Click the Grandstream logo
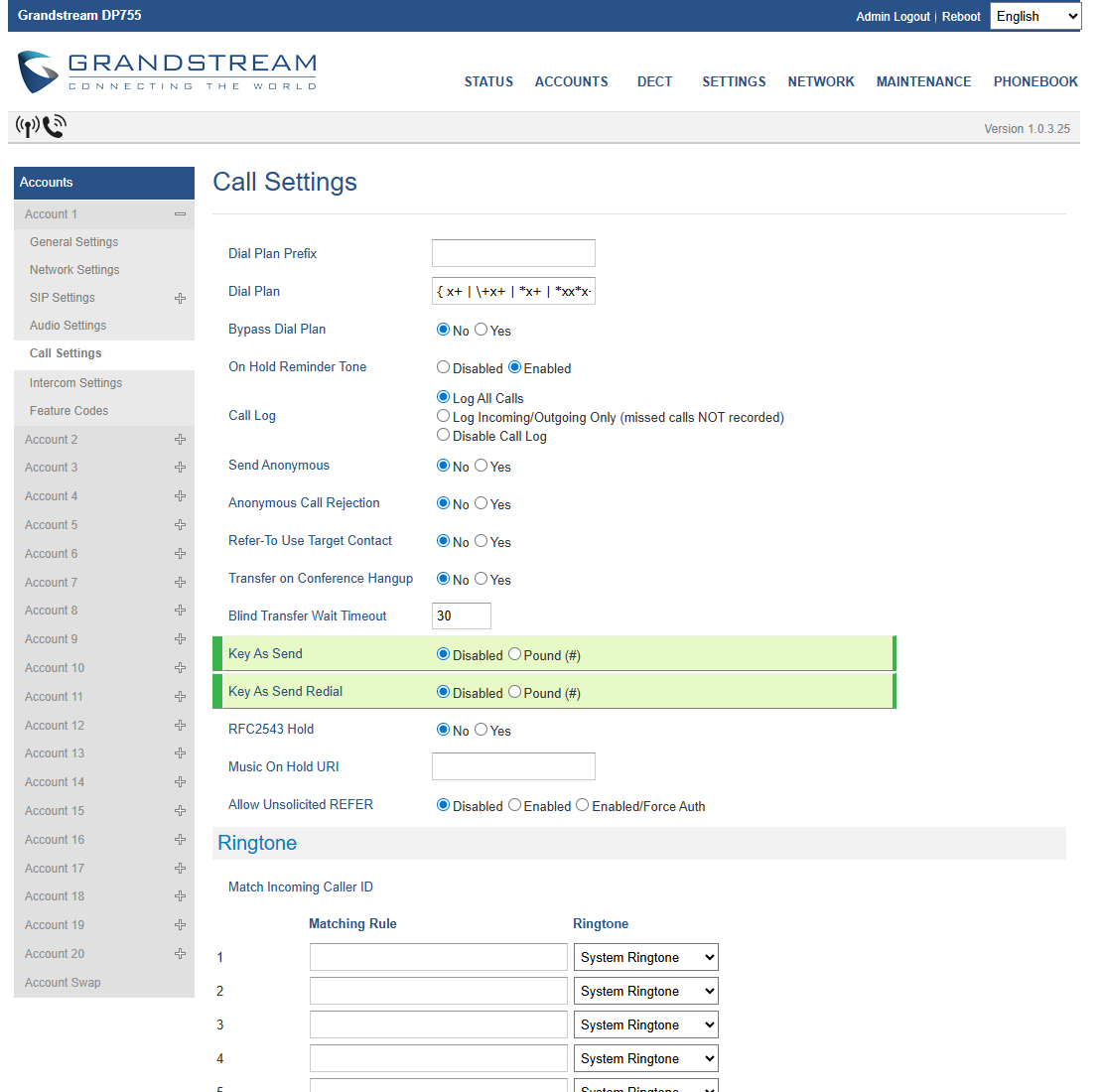 [167, 71]
